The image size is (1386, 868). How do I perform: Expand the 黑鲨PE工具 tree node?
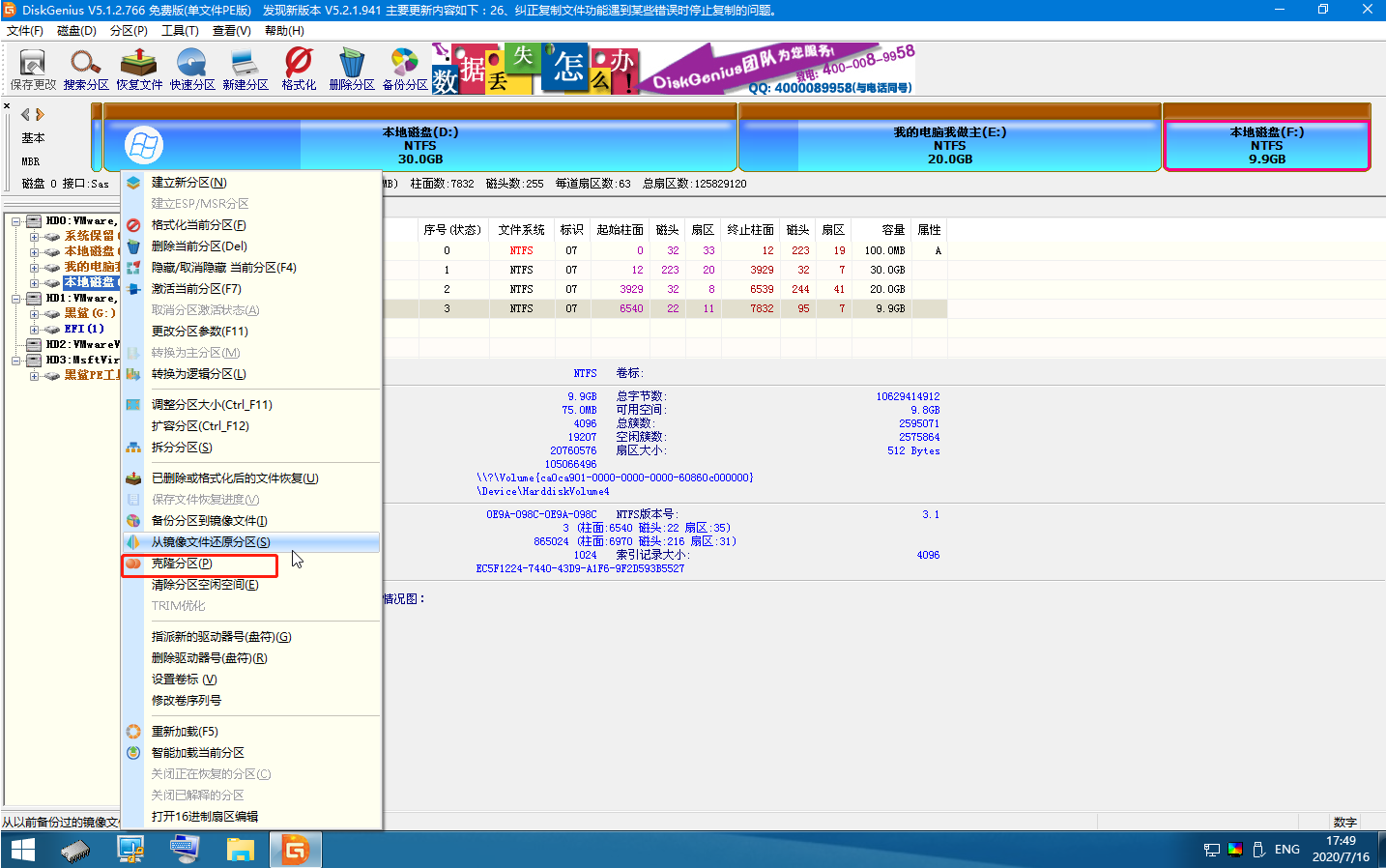click(34, 376)
